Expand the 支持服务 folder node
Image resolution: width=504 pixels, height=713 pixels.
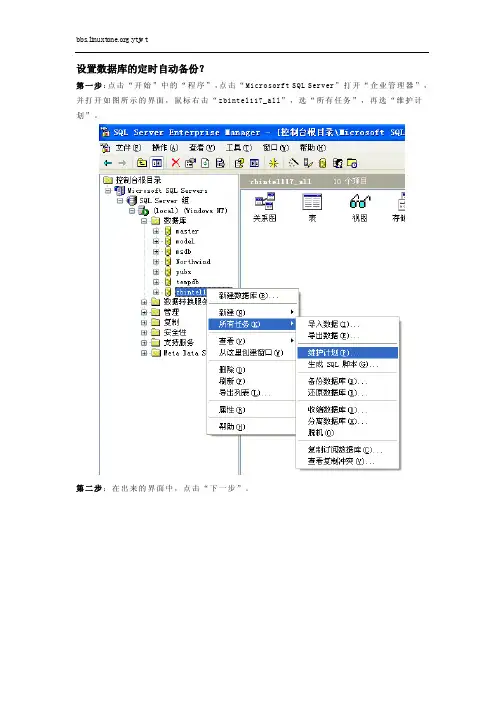point(144,342)
